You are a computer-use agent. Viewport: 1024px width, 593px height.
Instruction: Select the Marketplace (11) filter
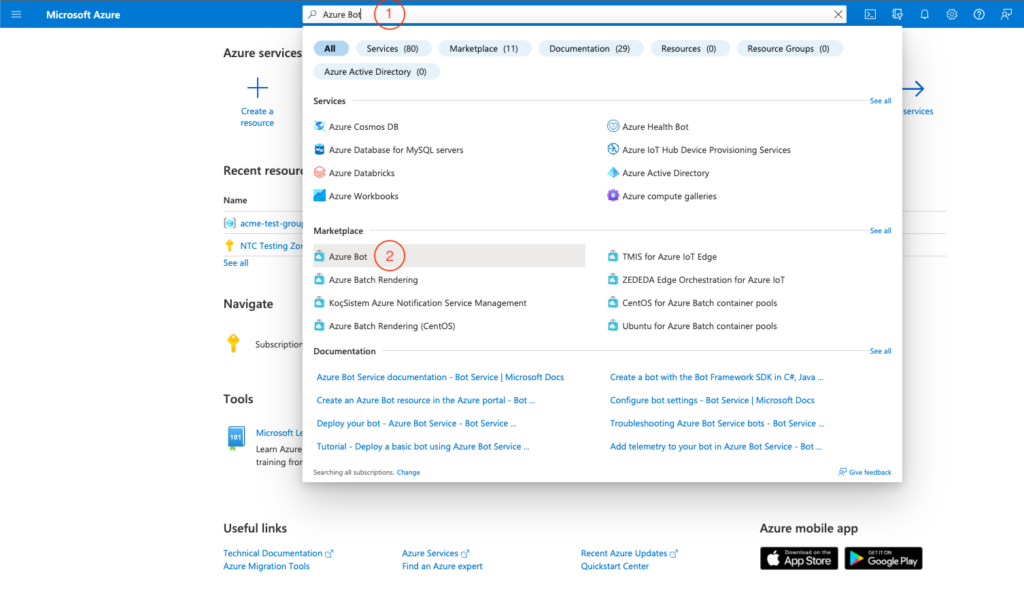click(483, 48)
